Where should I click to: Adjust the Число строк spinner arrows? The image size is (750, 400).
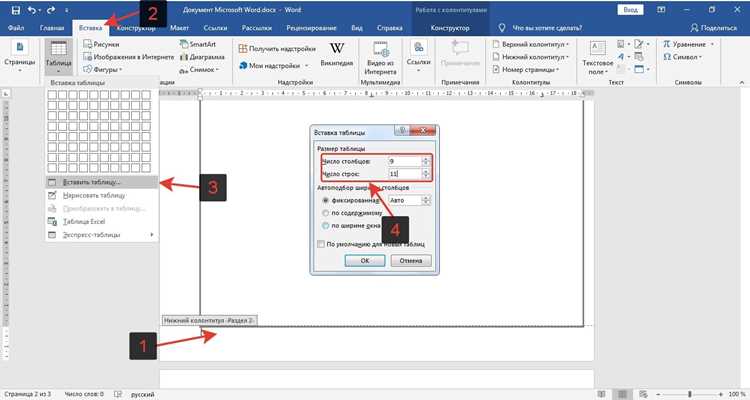[x=426, y=174]
